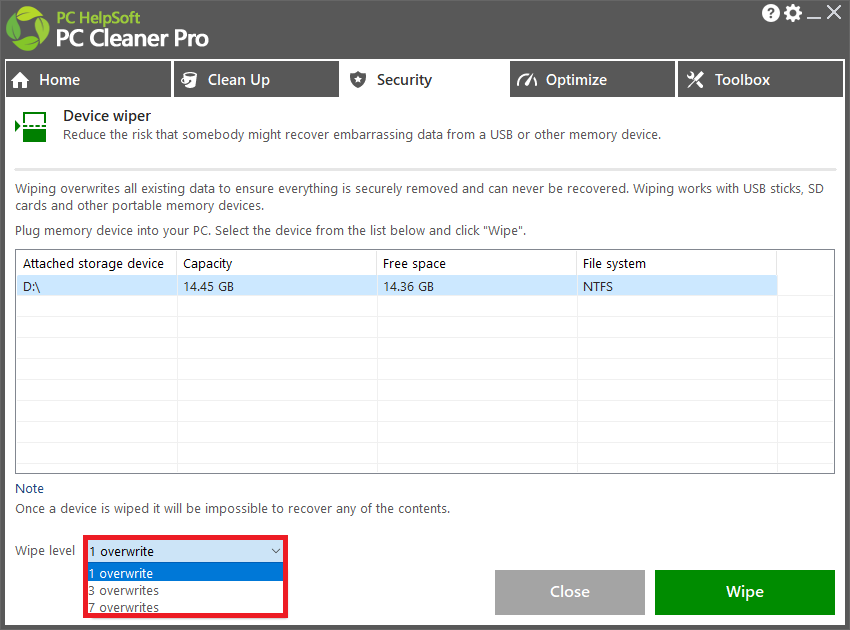Image resolution: width=850 pixels, height=630 pixels.
Task: Click the Free space column header
Action: coord(476,263)
